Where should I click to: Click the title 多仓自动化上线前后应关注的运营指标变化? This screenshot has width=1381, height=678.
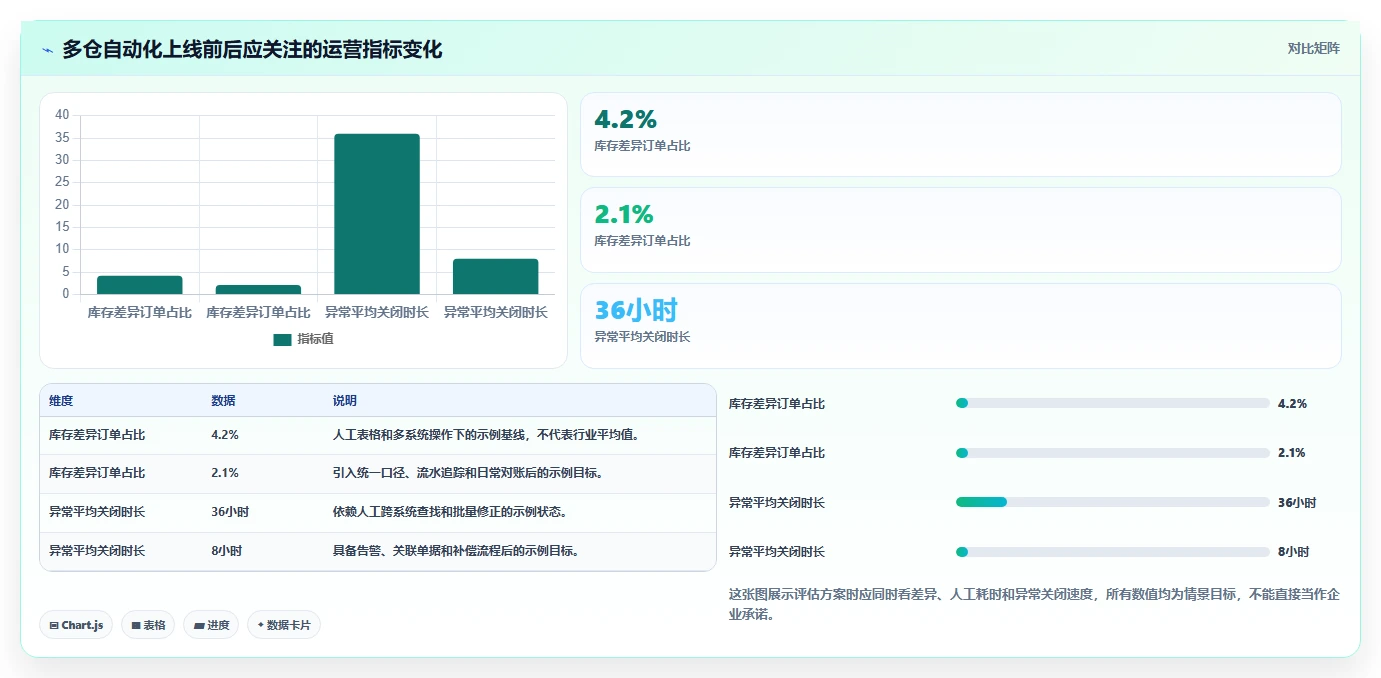coord(252,49)
